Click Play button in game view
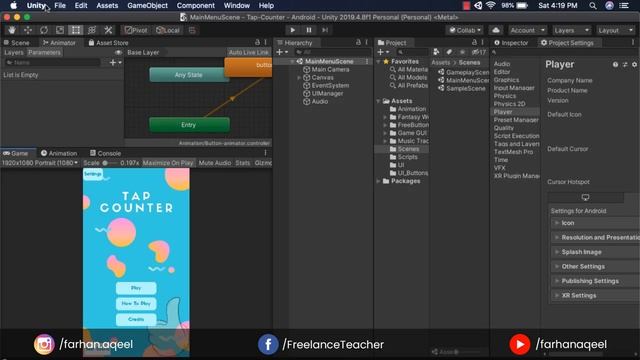640x360 pixels. tap(136, 288)
